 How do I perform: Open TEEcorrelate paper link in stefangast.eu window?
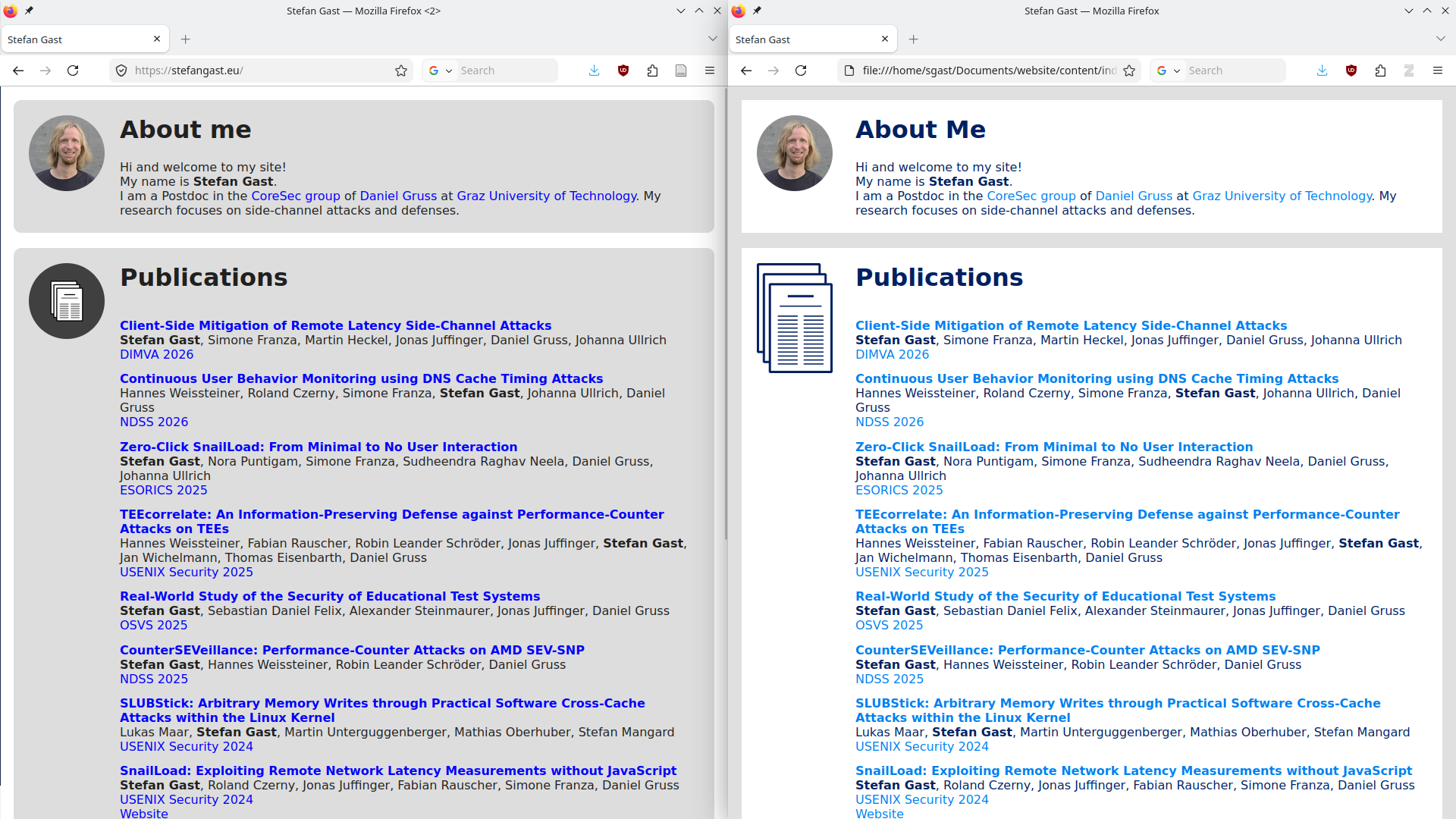tap(391, 522)
